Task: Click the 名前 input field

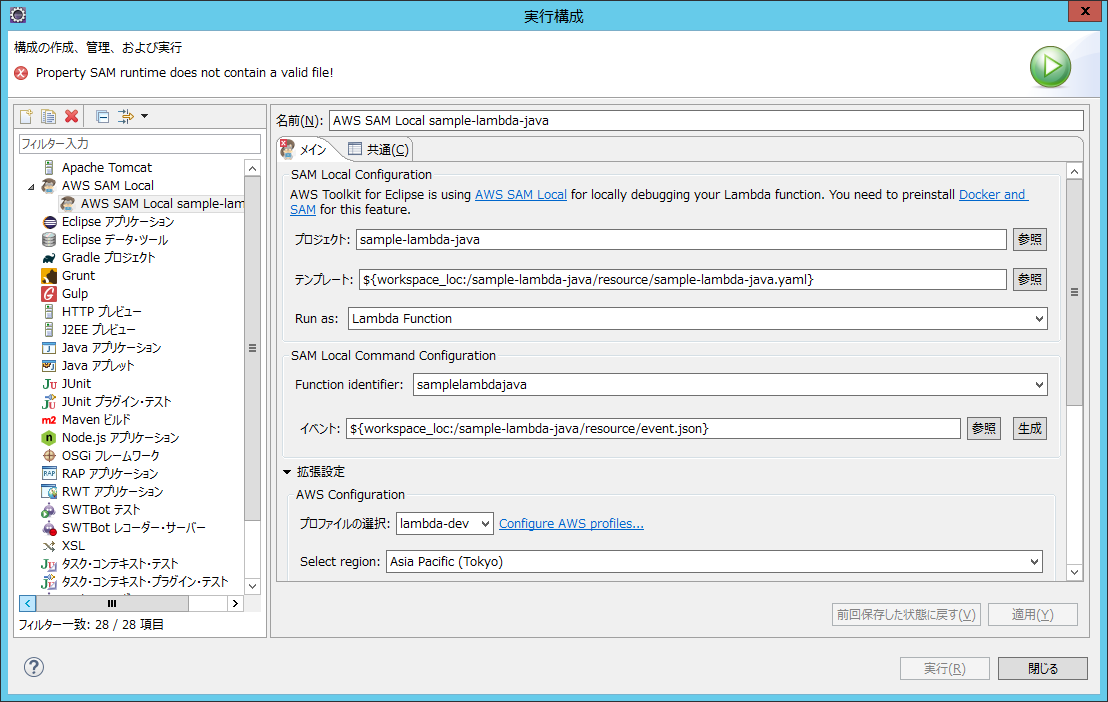Action: point(705,121)
